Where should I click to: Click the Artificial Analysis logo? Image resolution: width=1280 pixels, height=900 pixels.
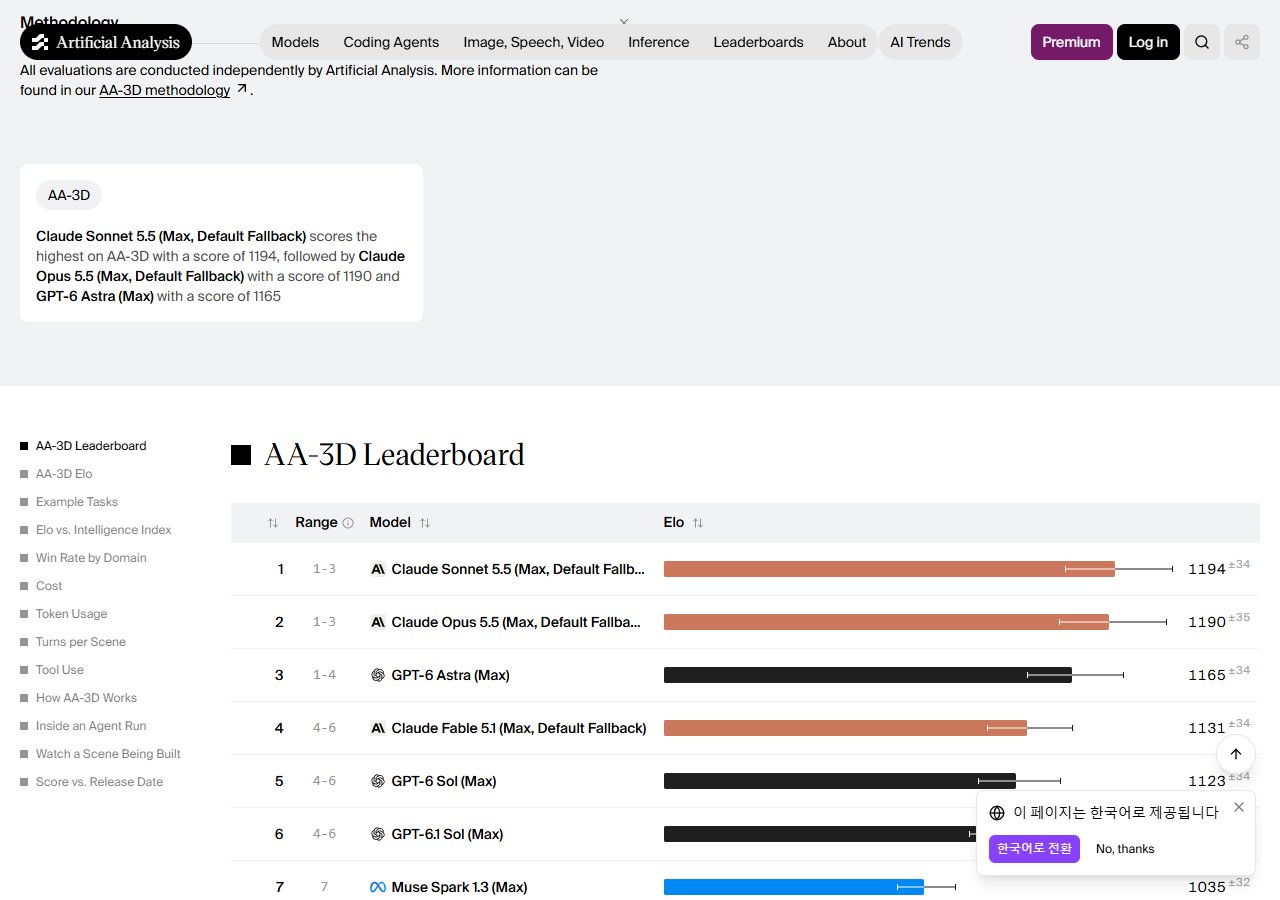[106, 42]
